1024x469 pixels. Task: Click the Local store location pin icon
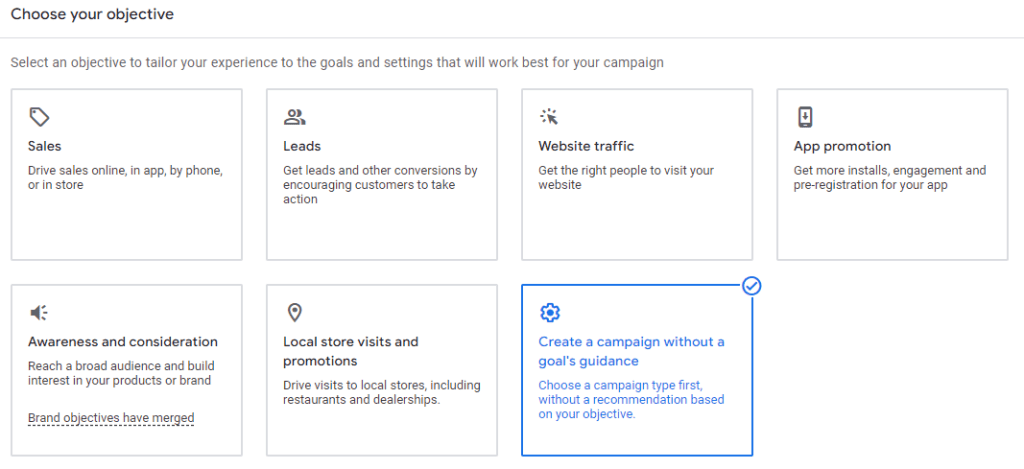(294, 313)
